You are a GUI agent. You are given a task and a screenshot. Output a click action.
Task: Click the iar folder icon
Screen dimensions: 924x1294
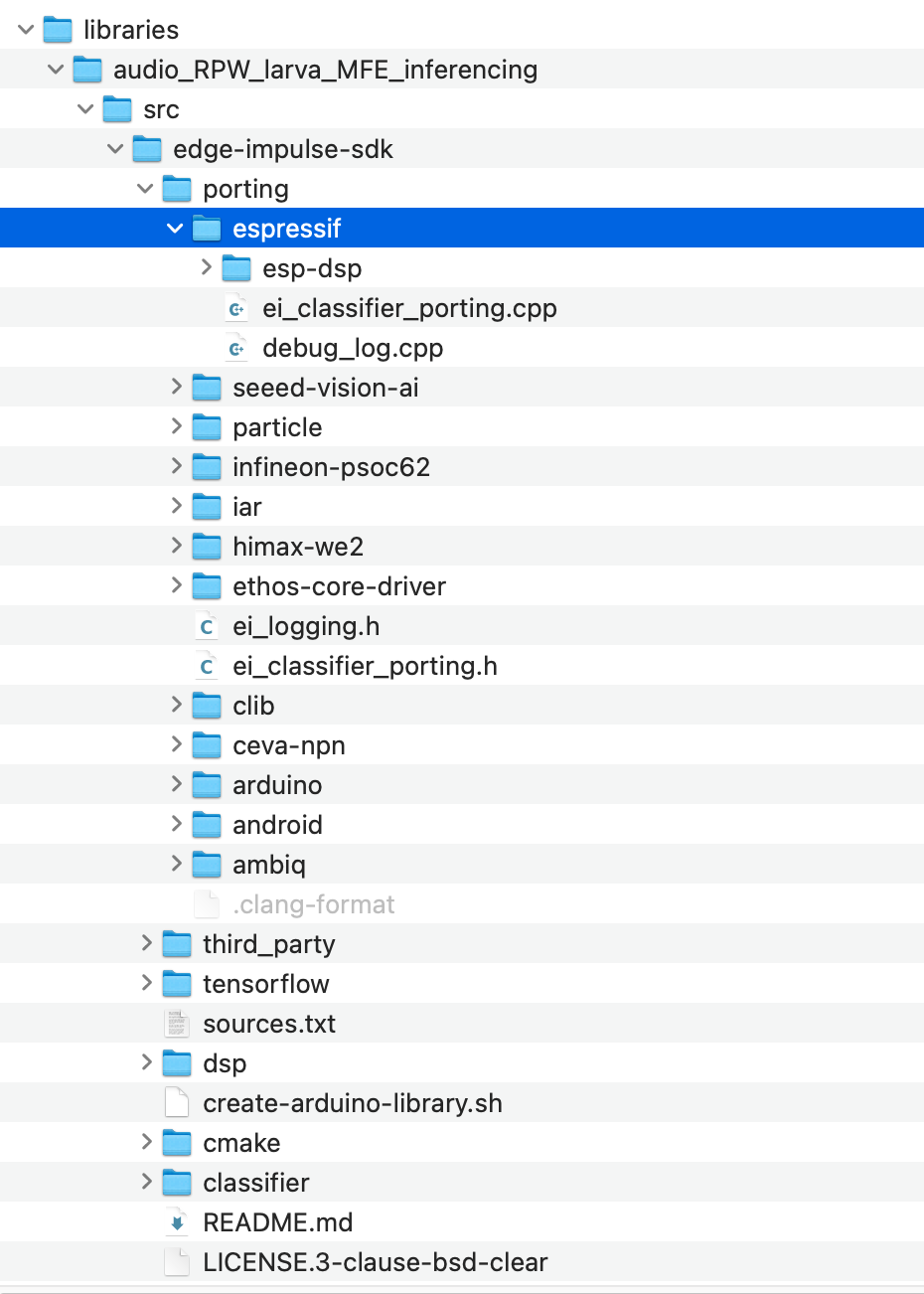207,507
